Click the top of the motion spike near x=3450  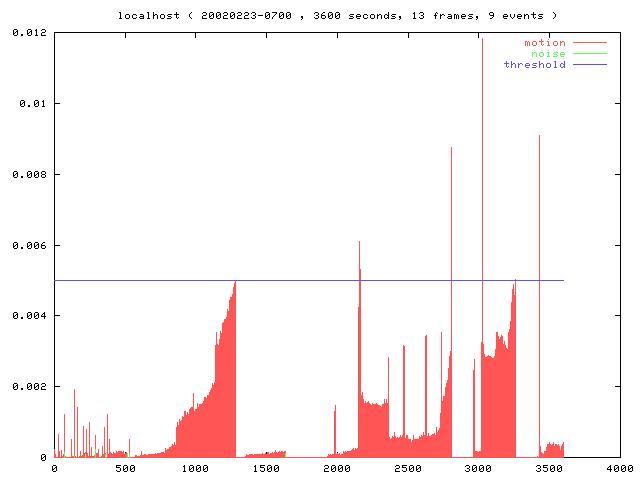pyautogui.click(x=539, y=136)
